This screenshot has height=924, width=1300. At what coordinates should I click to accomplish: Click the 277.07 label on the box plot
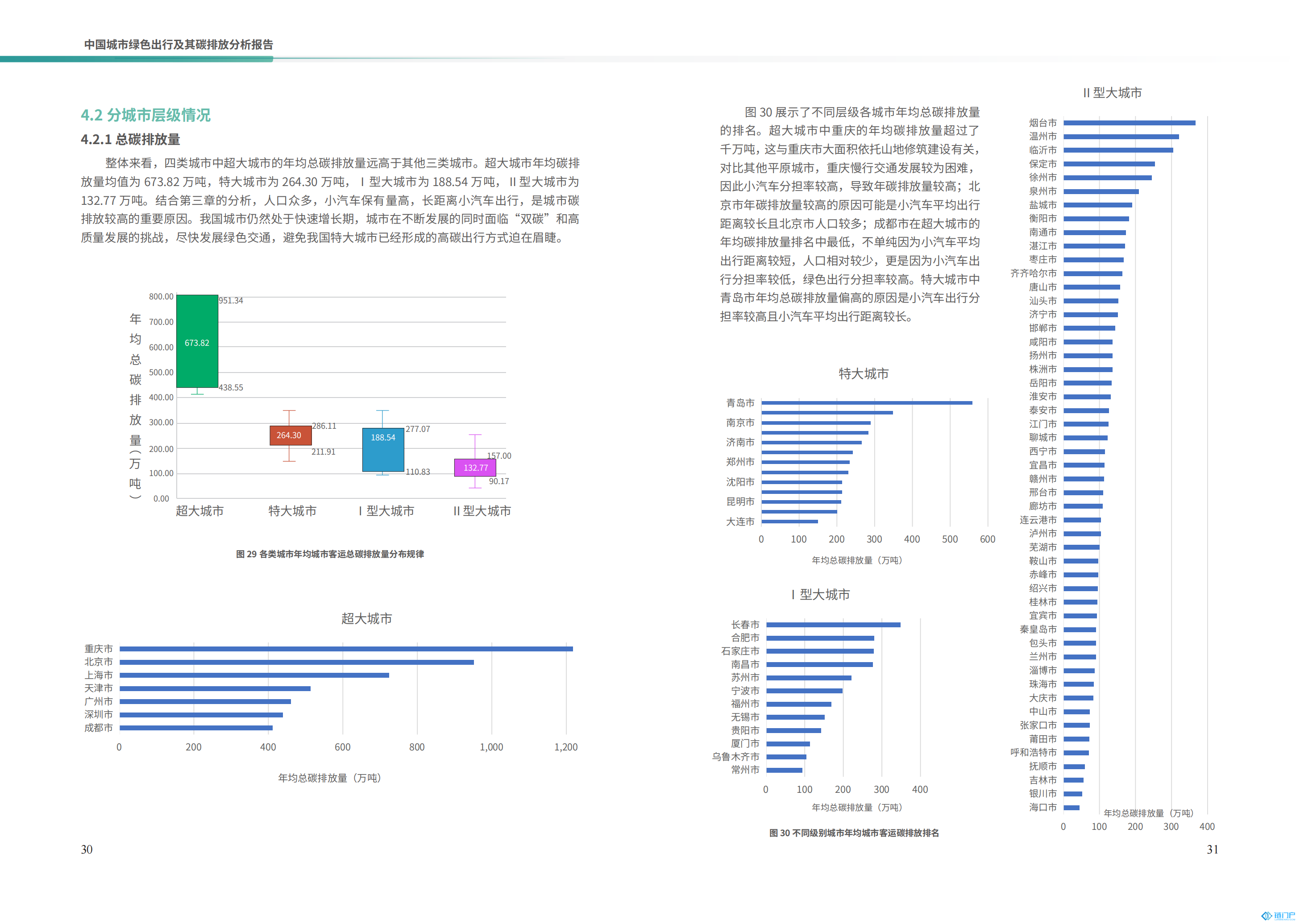pos(418,429)
